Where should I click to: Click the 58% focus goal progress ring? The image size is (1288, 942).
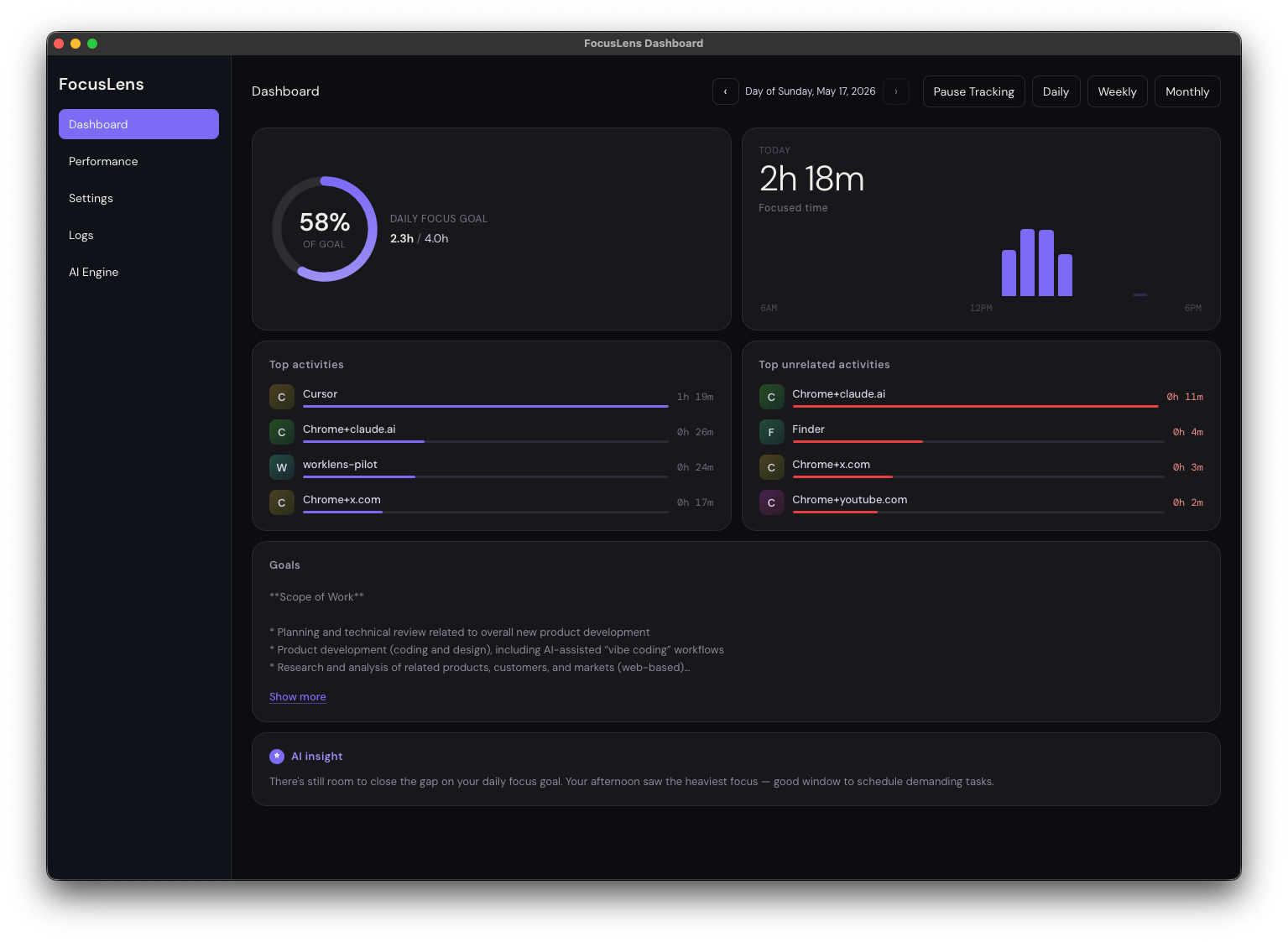tap(325, 229)
